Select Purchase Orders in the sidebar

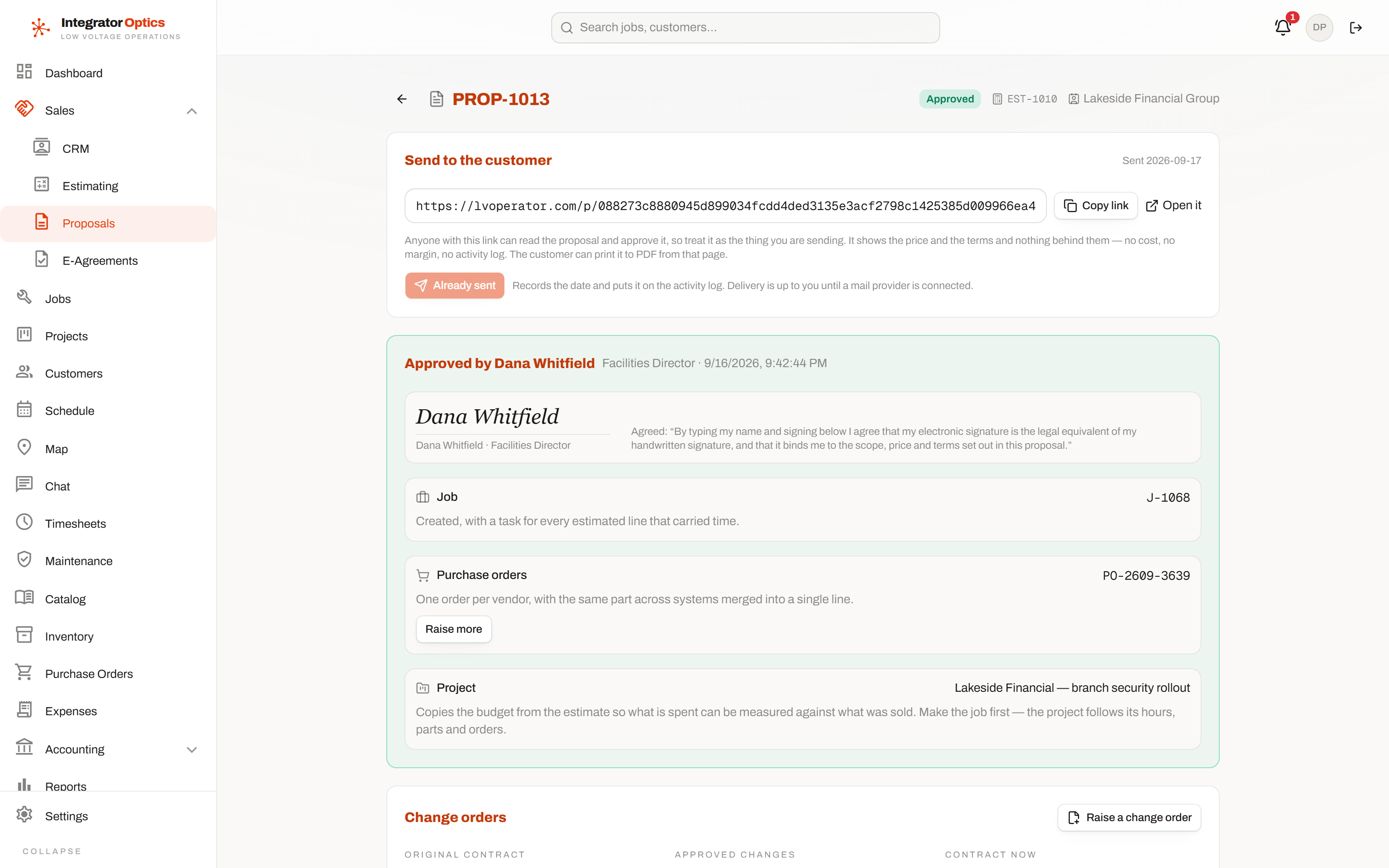pos(108,674)
